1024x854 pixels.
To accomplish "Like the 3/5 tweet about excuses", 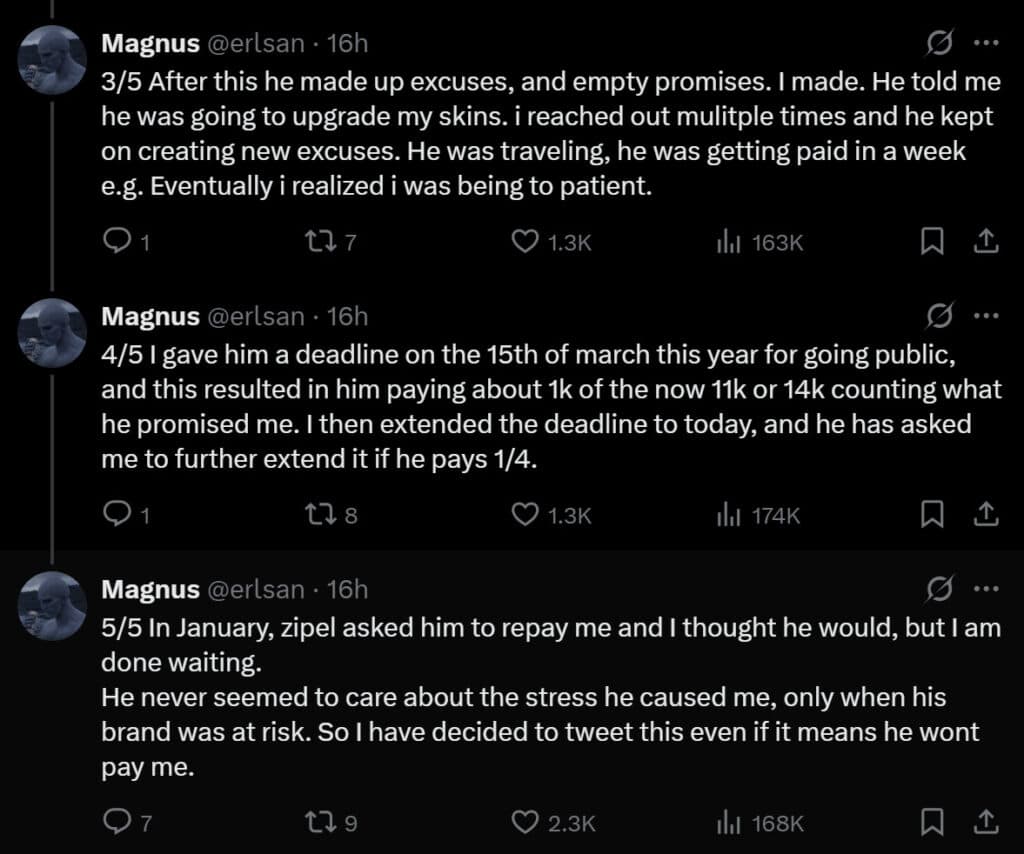I will (526, 241).
